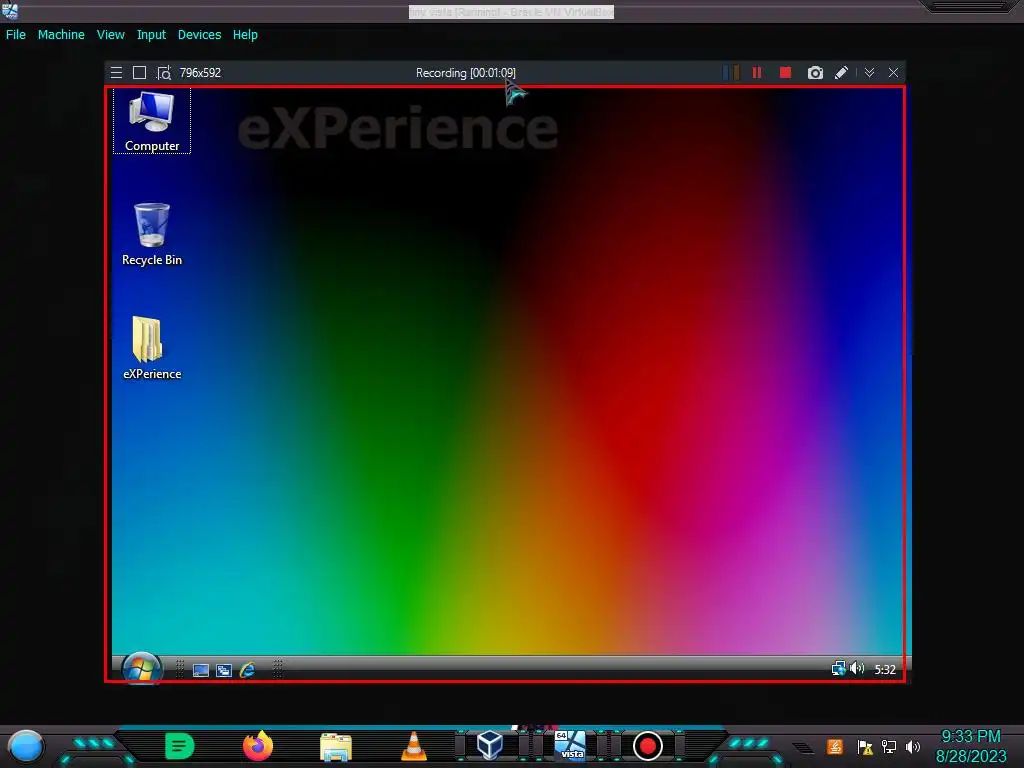Click the guest clock showing 5:32
The height and width of the screenshot is (768, 1024).
pyautogui.click(x=885, y=669)
